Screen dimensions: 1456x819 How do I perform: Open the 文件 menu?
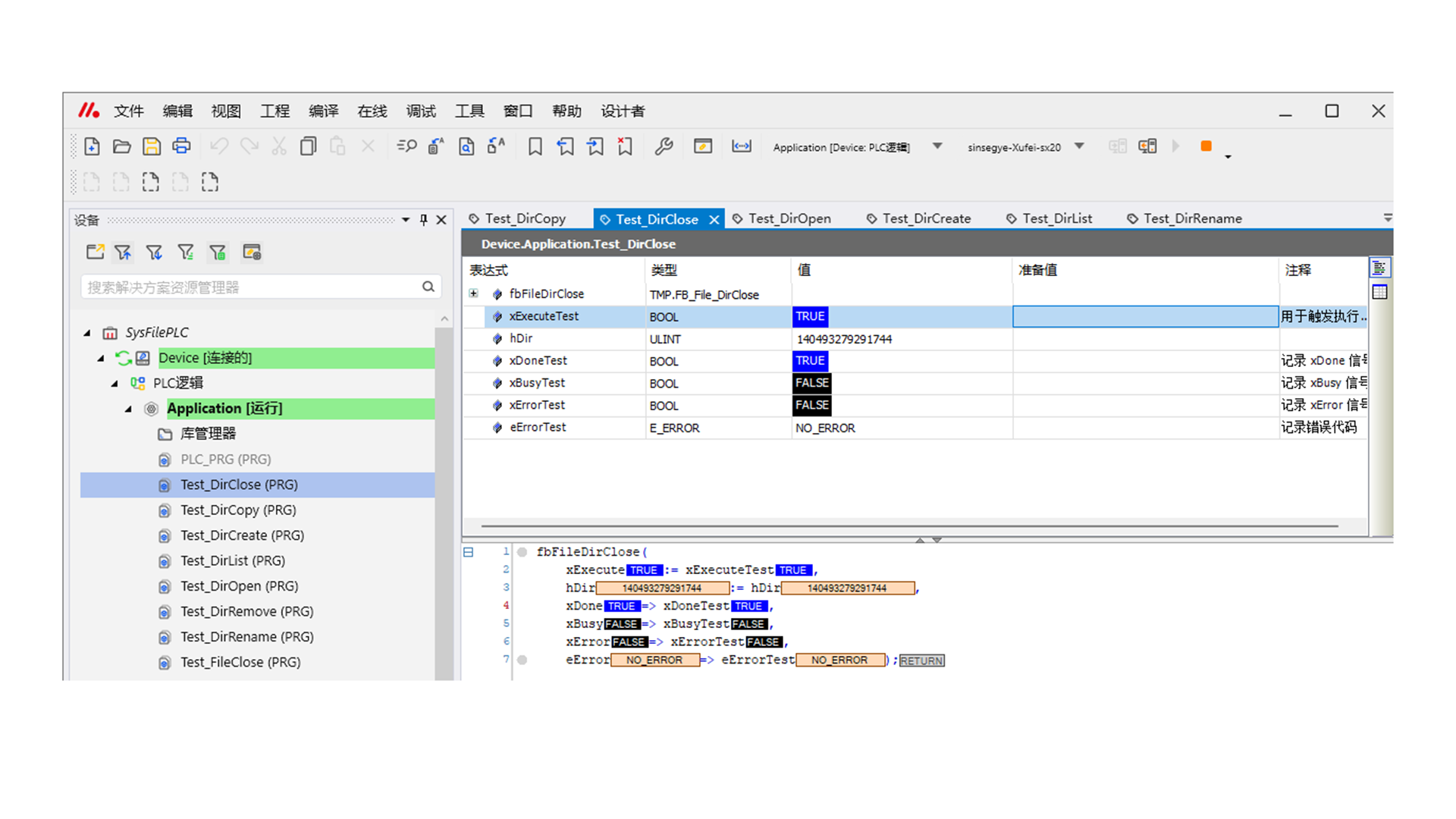coord(129,111)
